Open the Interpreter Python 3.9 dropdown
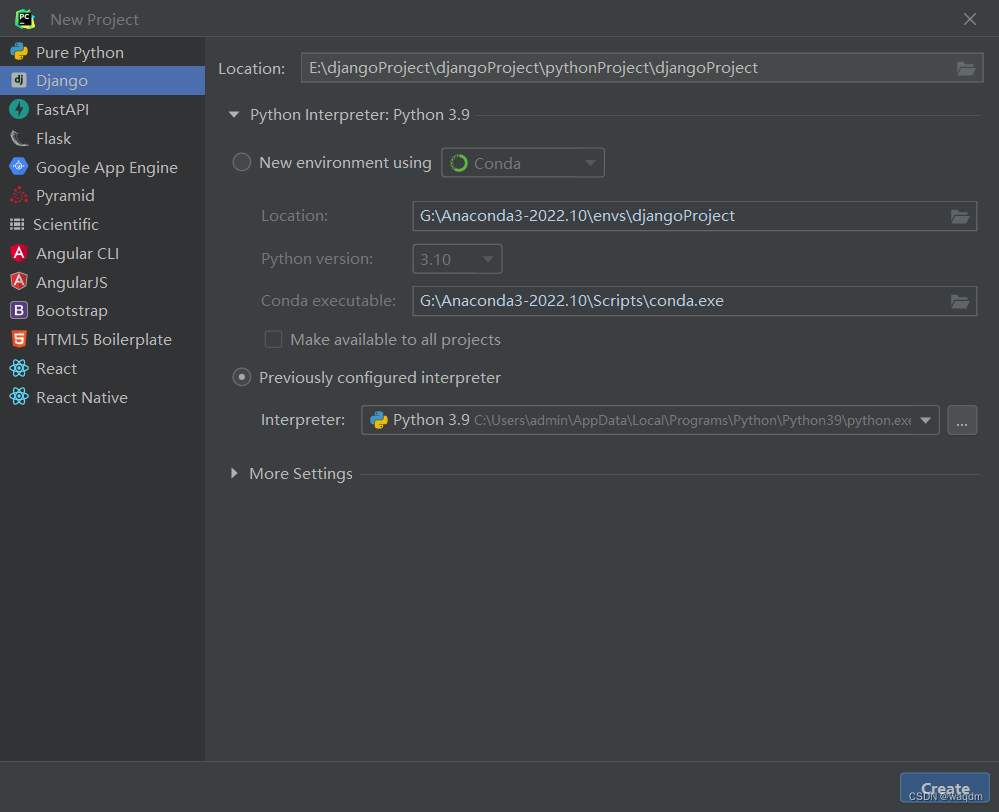This screenshot has height=812, width=999. (650, 420)
